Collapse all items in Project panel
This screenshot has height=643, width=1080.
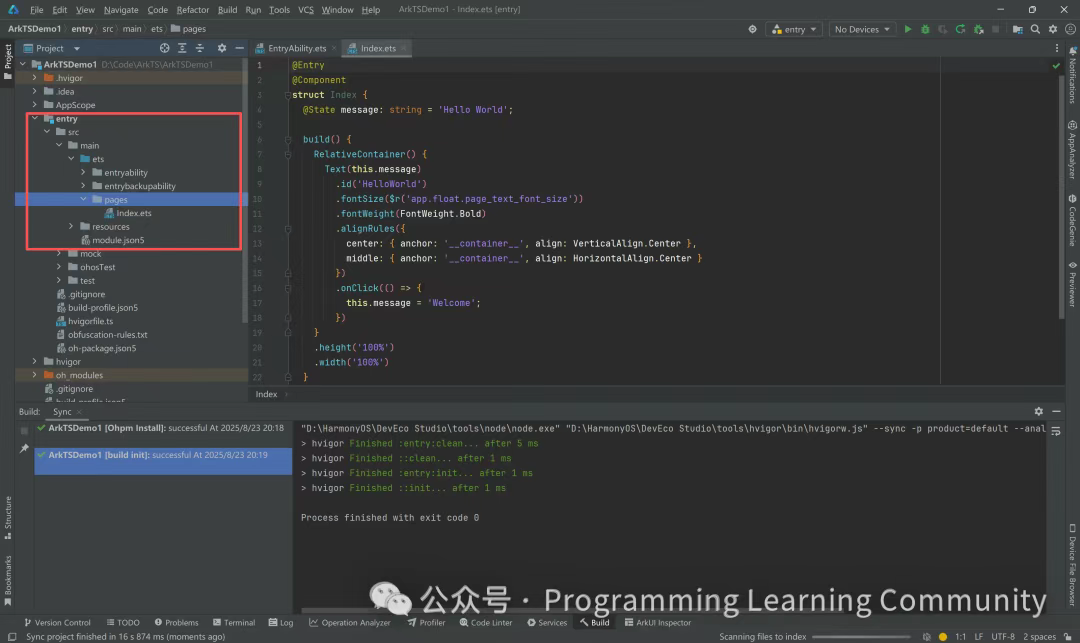tap(200, 48)
